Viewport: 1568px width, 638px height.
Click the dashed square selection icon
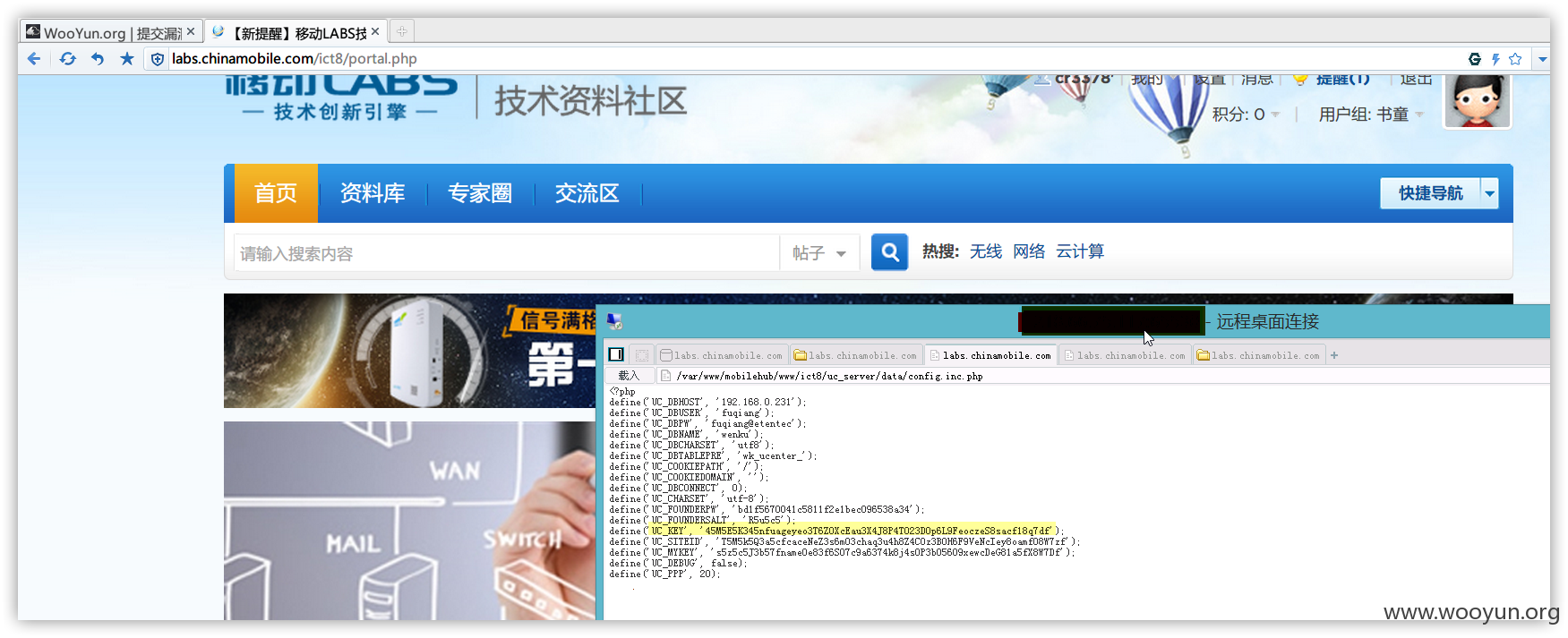coord(642,355)
